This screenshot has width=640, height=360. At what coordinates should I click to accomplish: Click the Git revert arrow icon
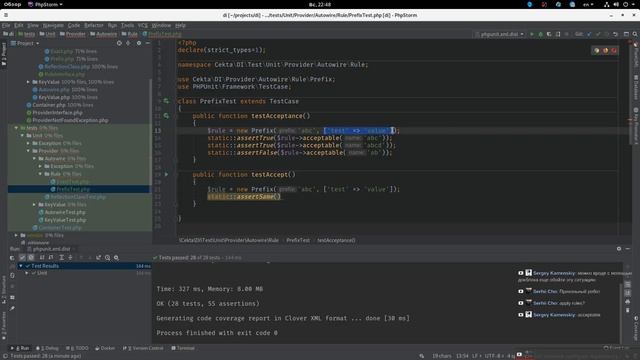coord(615,34)
